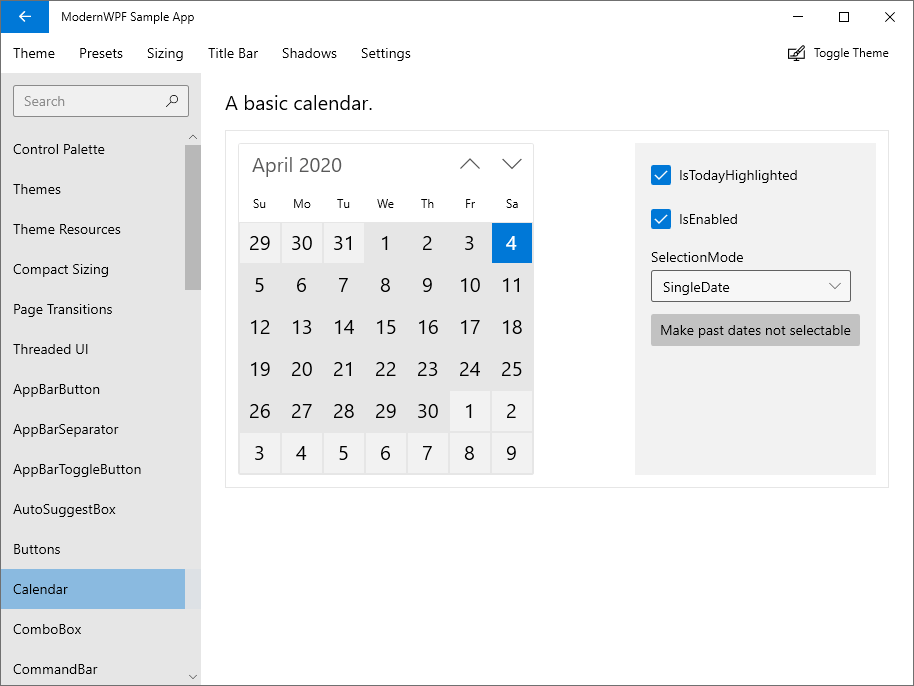Open the Shadows menu
The image size is (914, 686).
pyautogui.click(x=309, y=53)
